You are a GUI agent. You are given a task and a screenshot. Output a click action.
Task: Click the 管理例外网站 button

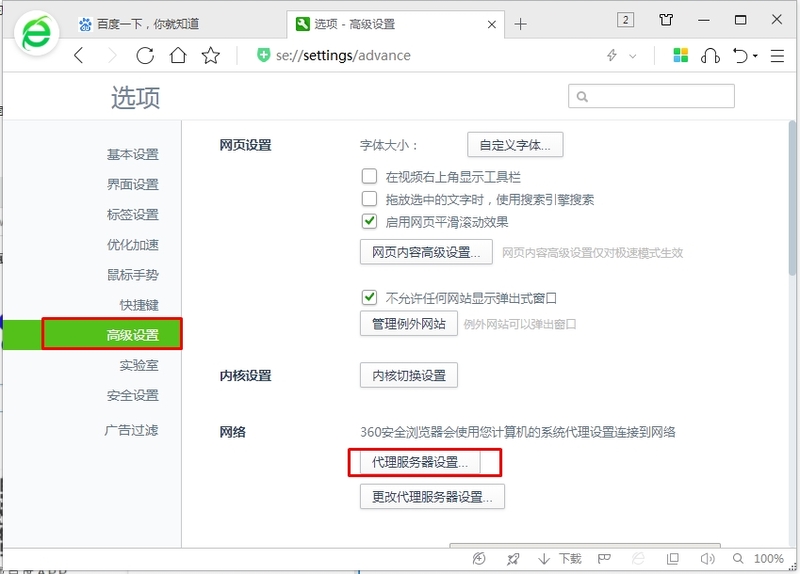coord(409,323)
